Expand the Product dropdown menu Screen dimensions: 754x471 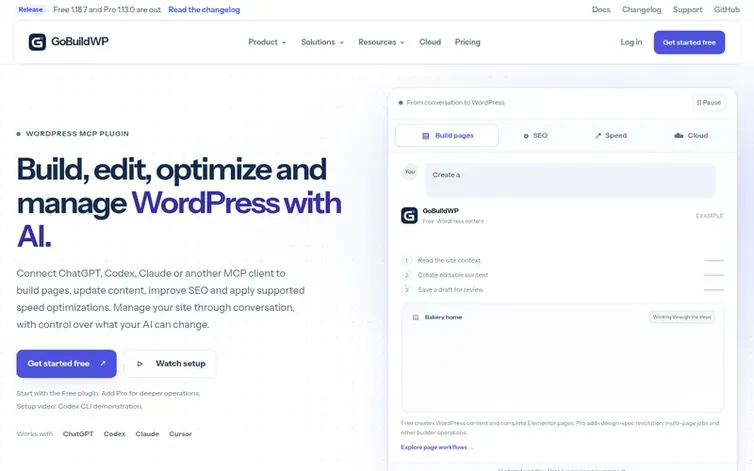267,42
